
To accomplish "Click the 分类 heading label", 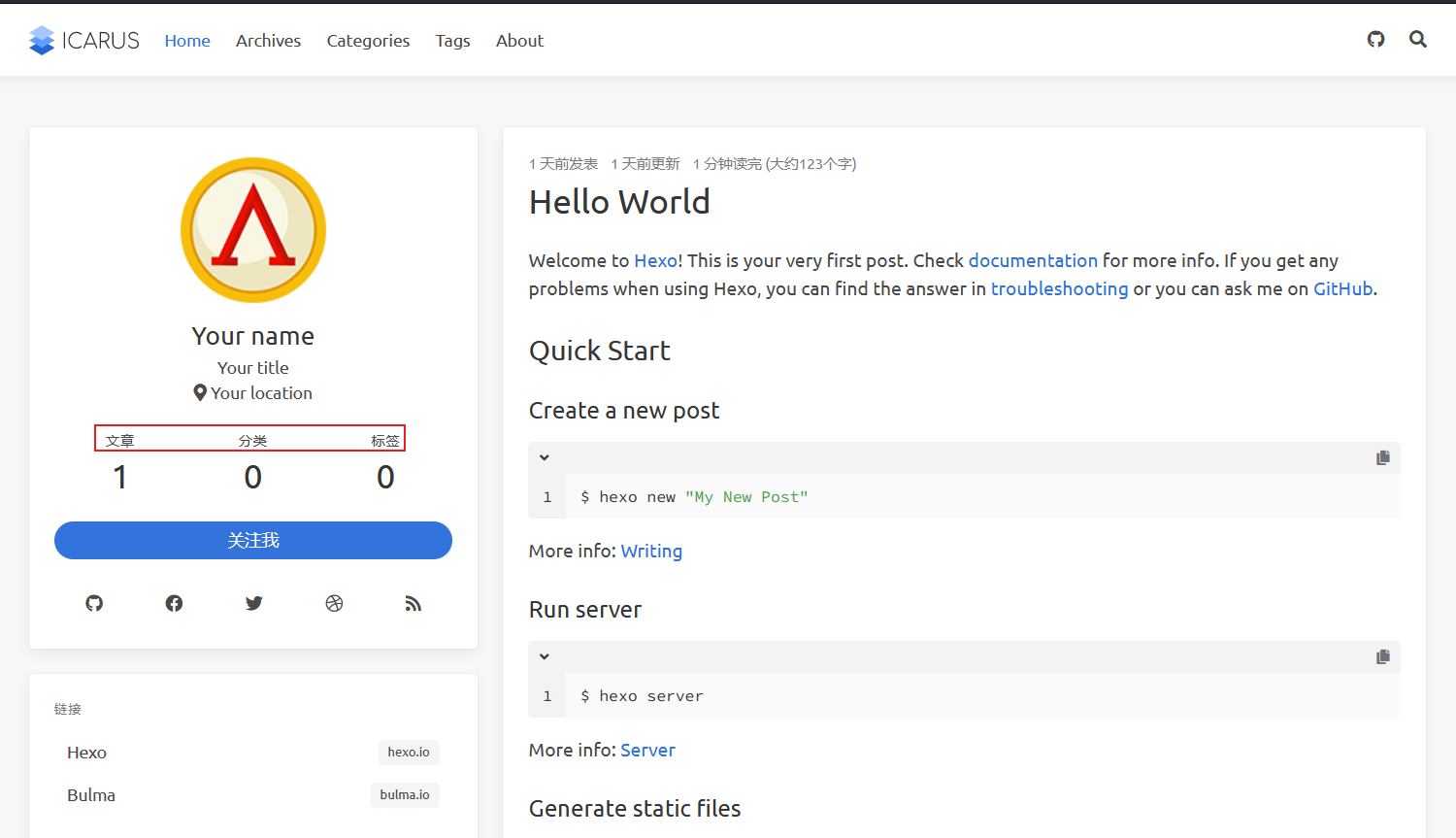I will coord(252,441).
